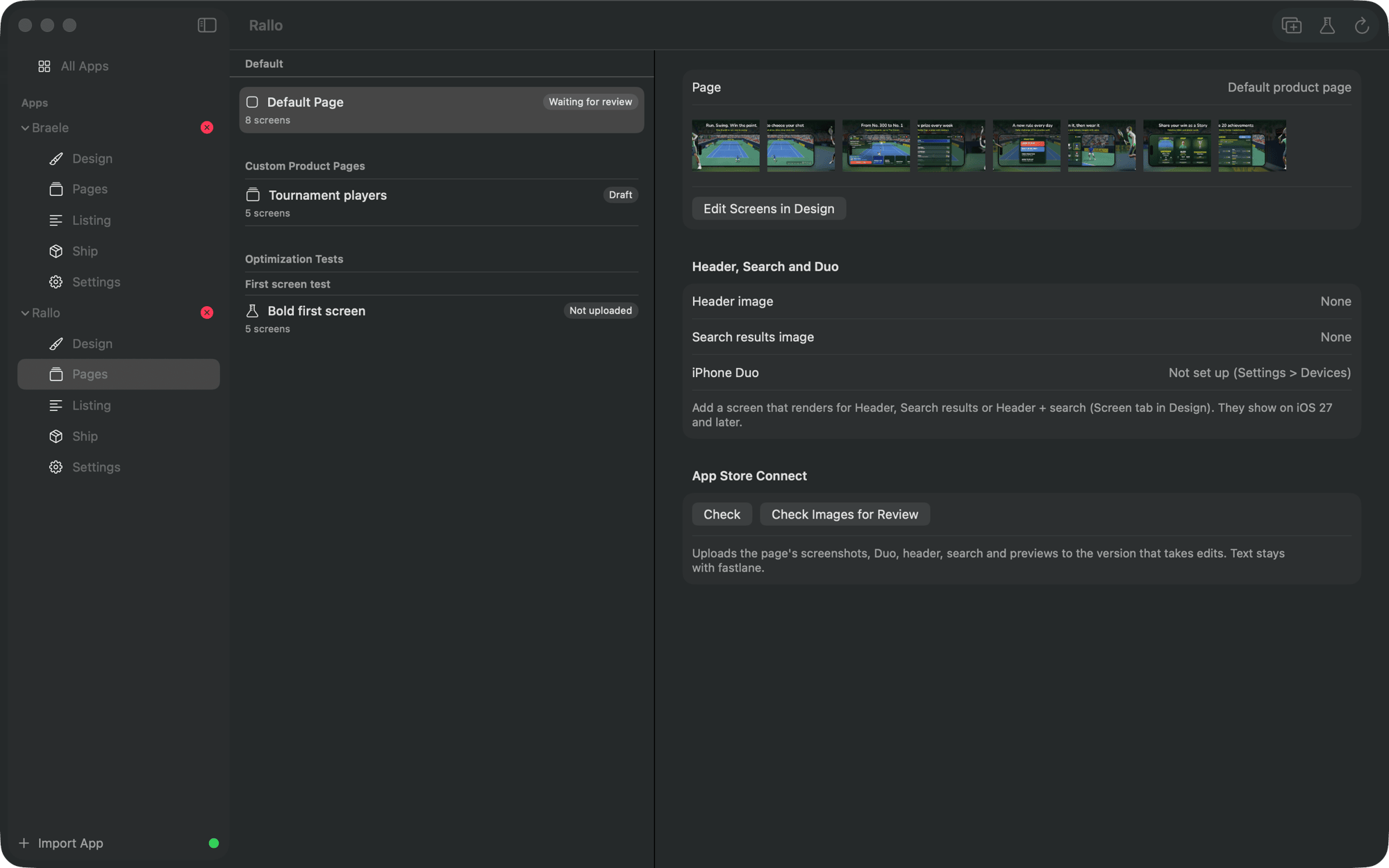Viewport: 1389px width, 868px height.
Task: Select the Bold first screen test
Action: (442, 319)
